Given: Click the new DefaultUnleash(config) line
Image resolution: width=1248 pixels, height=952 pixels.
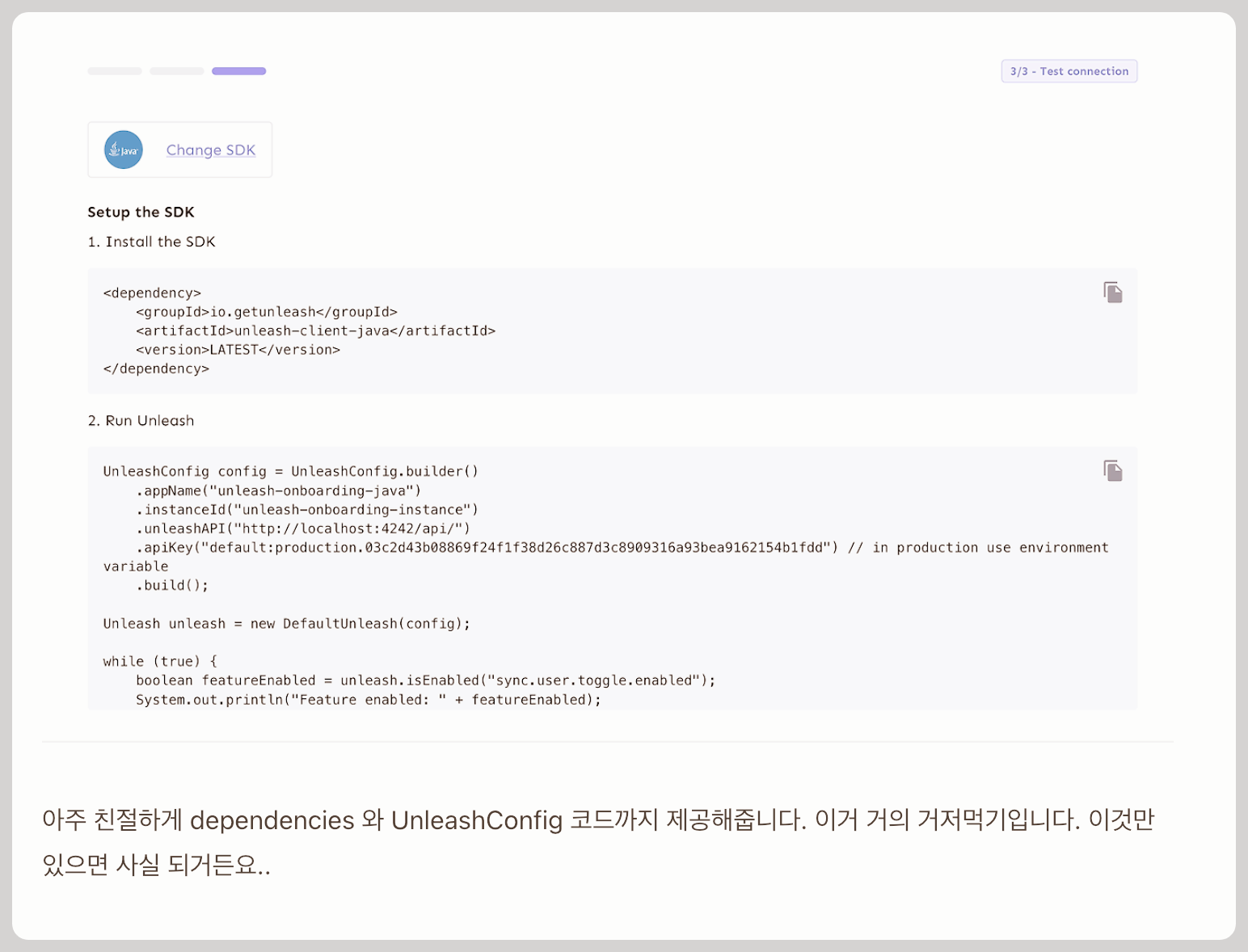Looking at the screenshot, I should tap(287, 624).
